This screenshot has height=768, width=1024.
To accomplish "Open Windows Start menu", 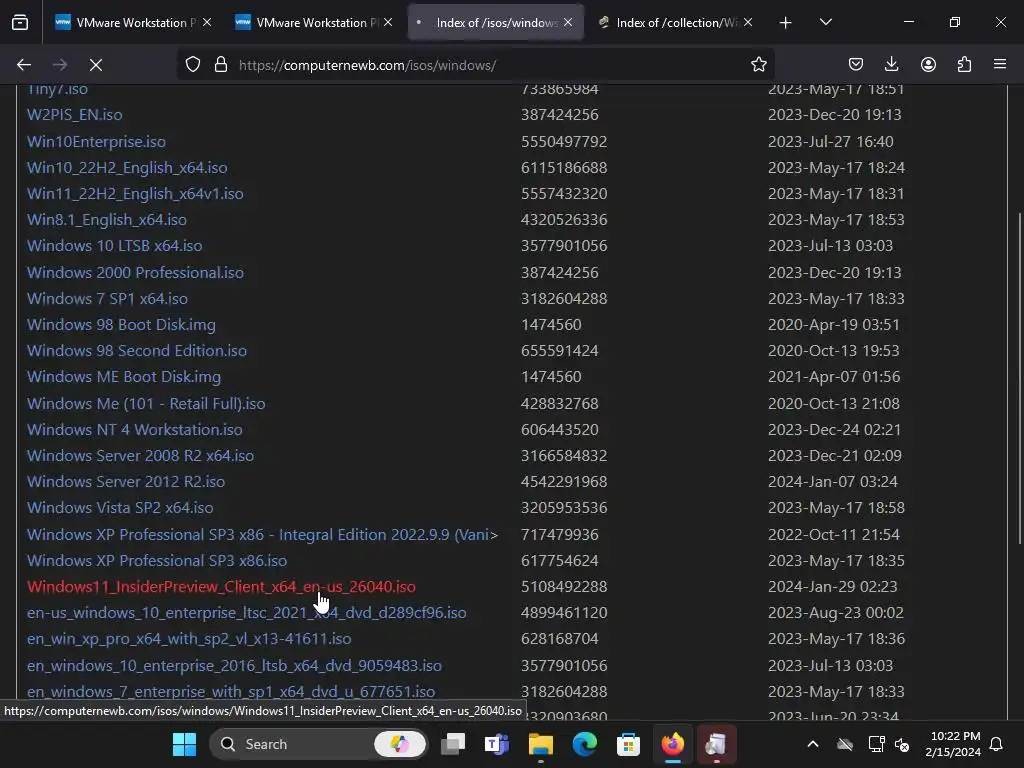I will click(x=184, y=744).
